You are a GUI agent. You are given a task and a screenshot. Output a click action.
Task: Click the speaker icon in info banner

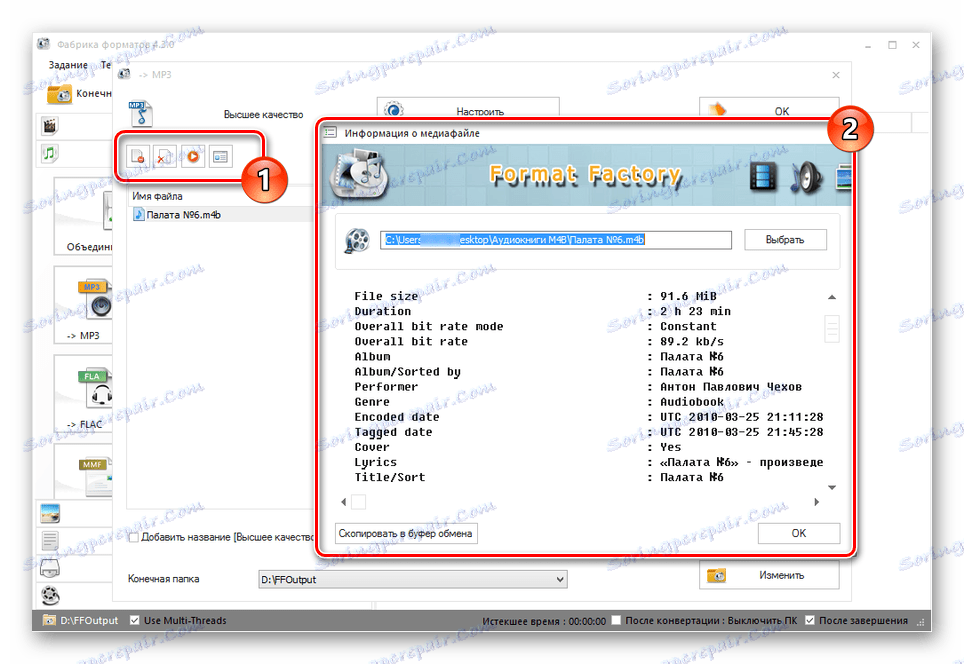pos(805,177)
